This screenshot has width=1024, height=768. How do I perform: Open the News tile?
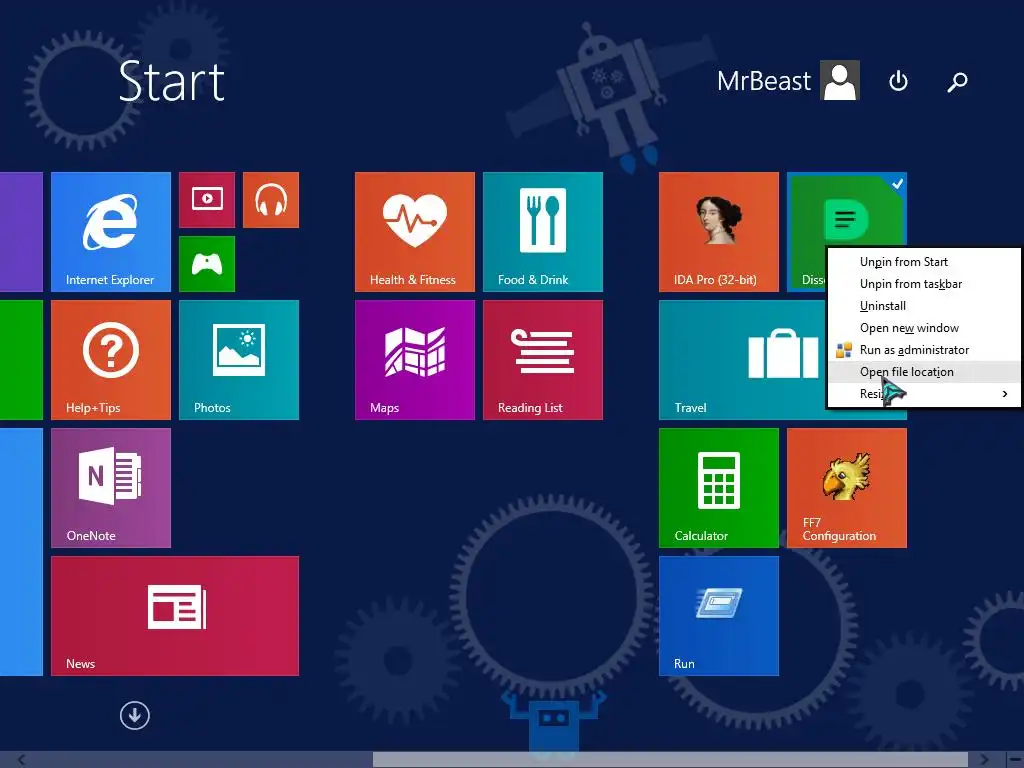tap(175, 616)
